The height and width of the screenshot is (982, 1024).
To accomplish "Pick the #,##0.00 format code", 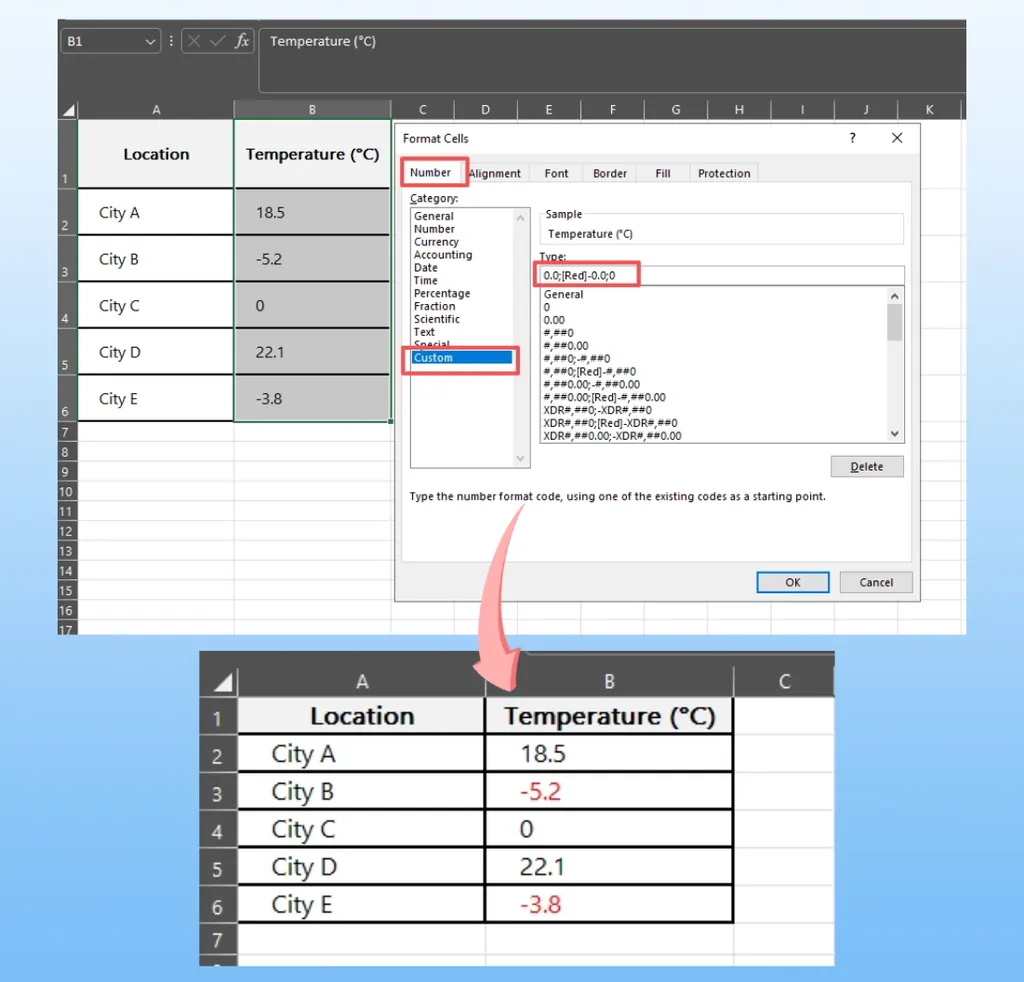I will point(566,345).
